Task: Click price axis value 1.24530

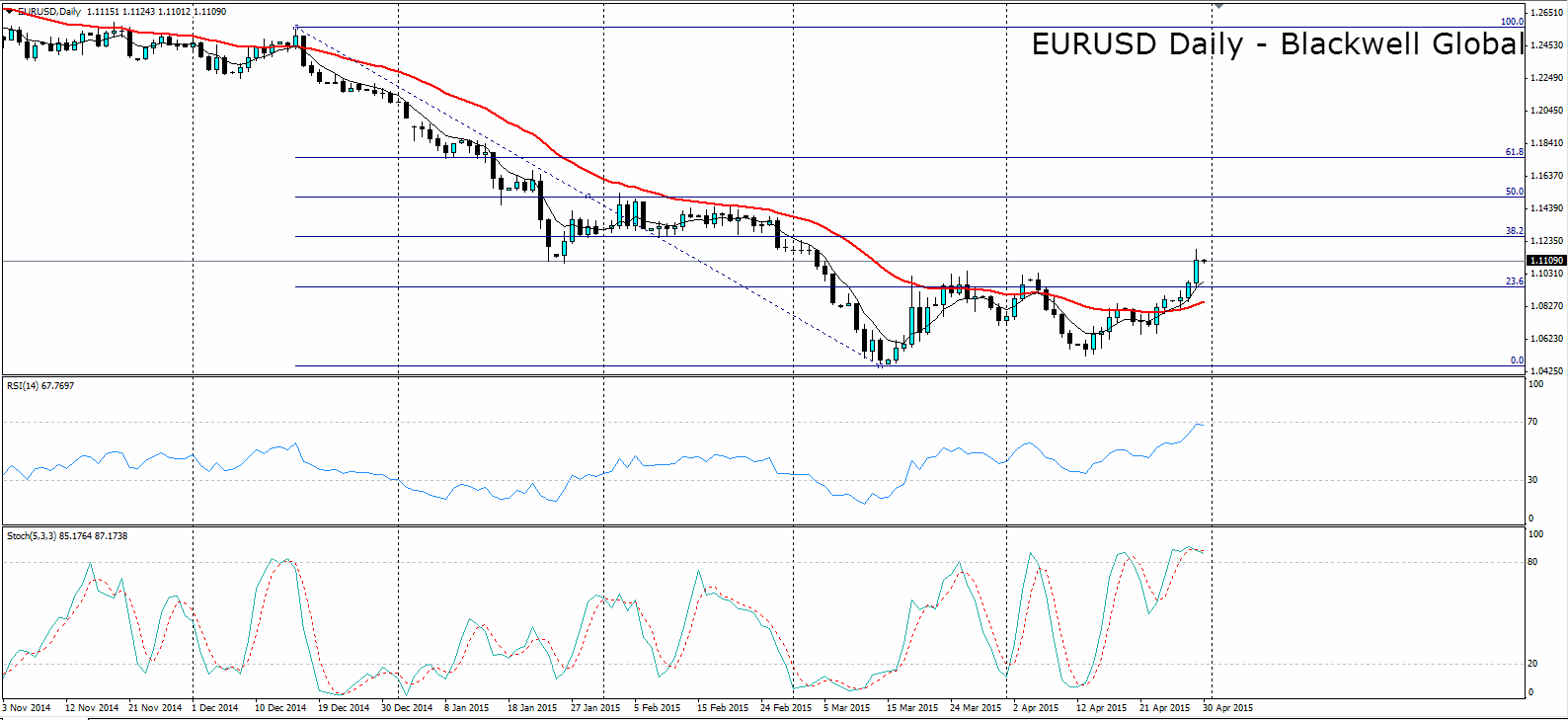Action: pos(1547,45)
